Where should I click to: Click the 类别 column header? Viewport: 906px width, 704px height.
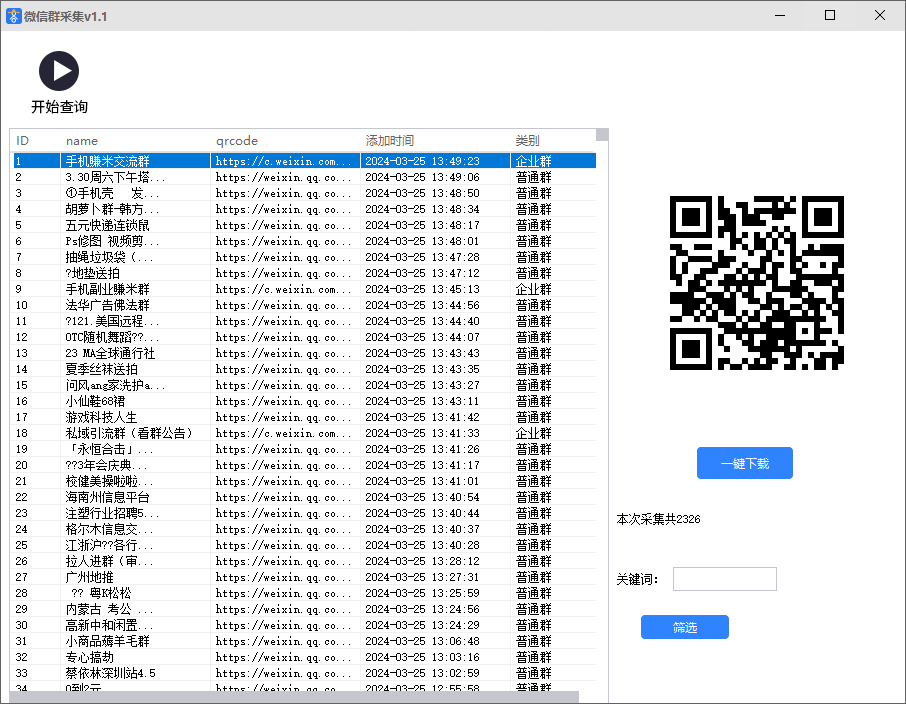click(527, 141)
